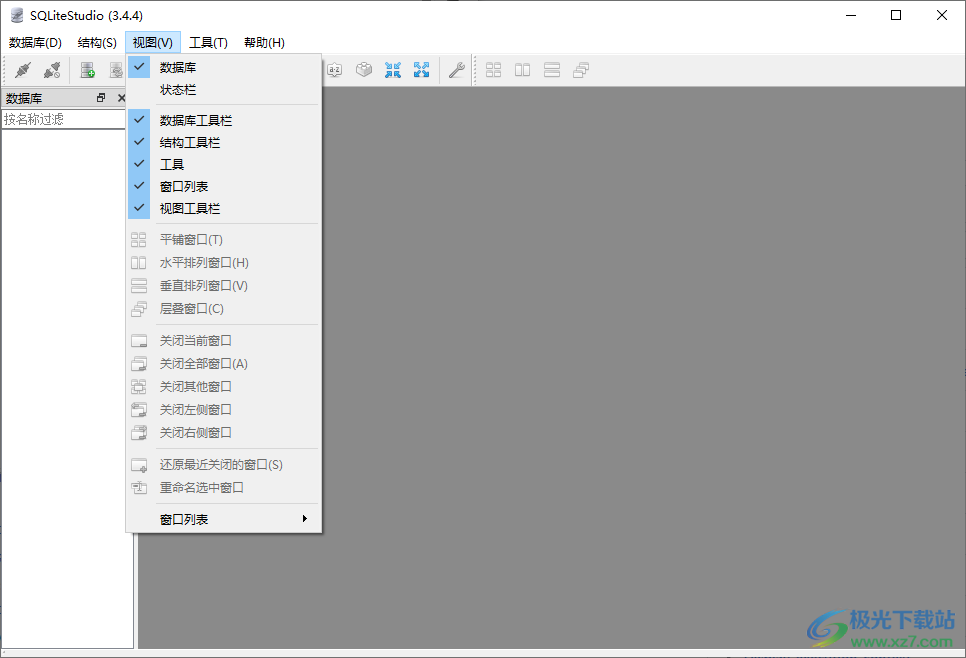Add a new database with the green plus icon
The image size is (966, 658).
tap(85, 70)
